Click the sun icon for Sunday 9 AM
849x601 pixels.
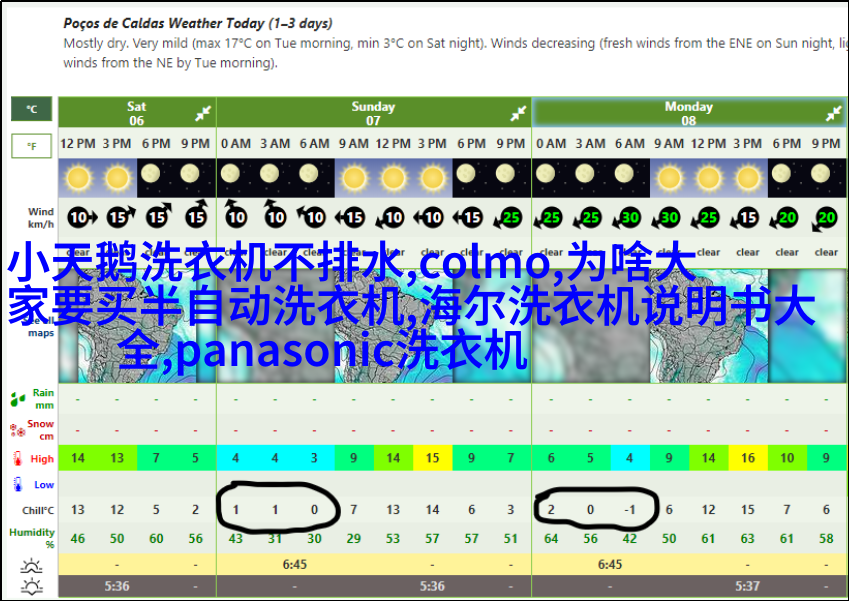point(354,178)
